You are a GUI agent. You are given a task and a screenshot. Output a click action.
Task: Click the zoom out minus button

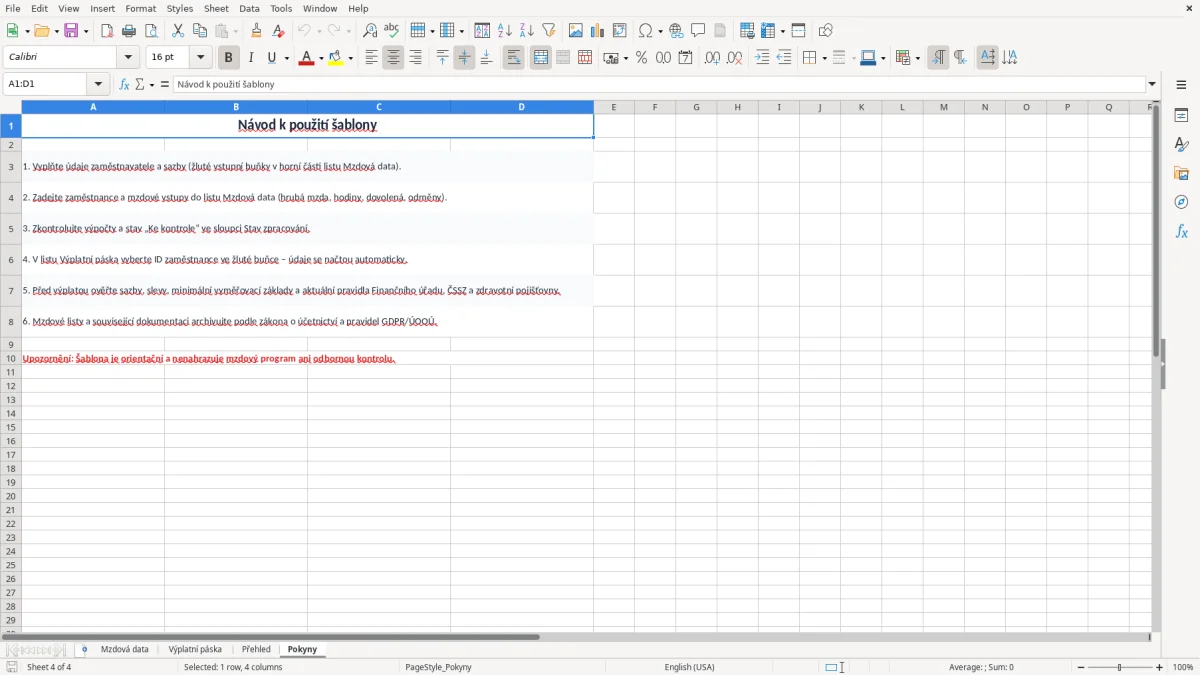pyautogui.click(x=1081, y=667)
